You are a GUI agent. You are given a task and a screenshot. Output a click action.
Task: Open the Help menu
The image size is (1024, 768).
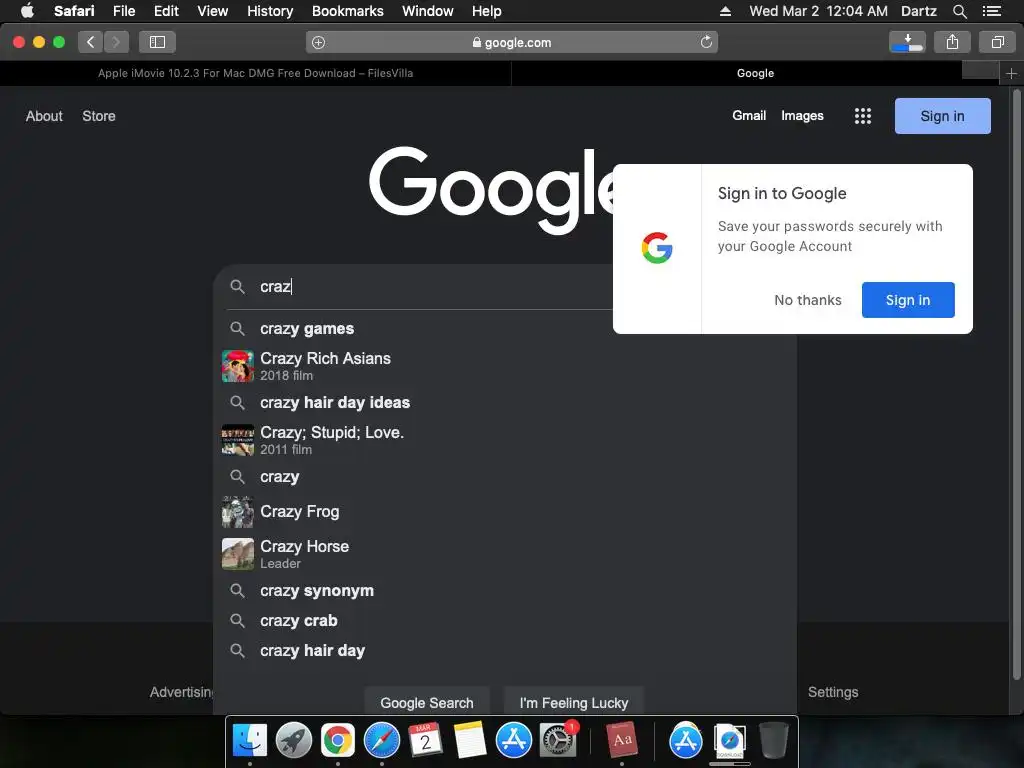pos(487,11)
